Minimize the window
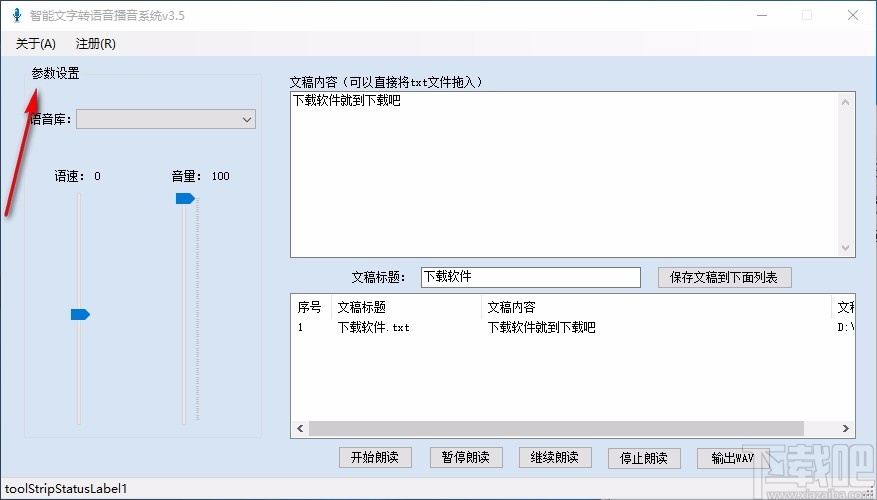Image resolution: width=877 pixels, height=500 pixels. 762,15
